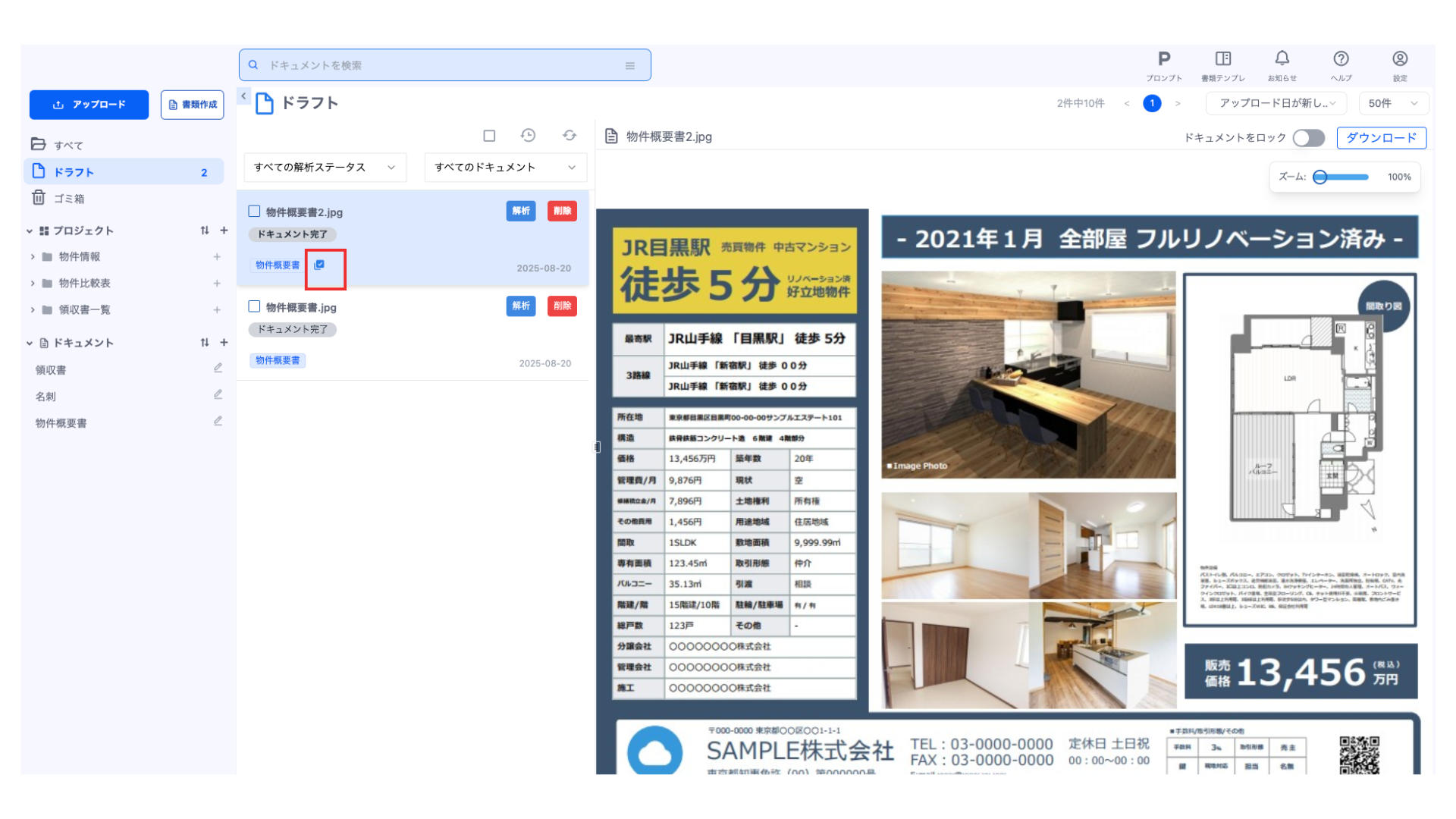Toggle the document lock switch
The width and height of the screenshot is (1456, 819).
pos(1309,137)
